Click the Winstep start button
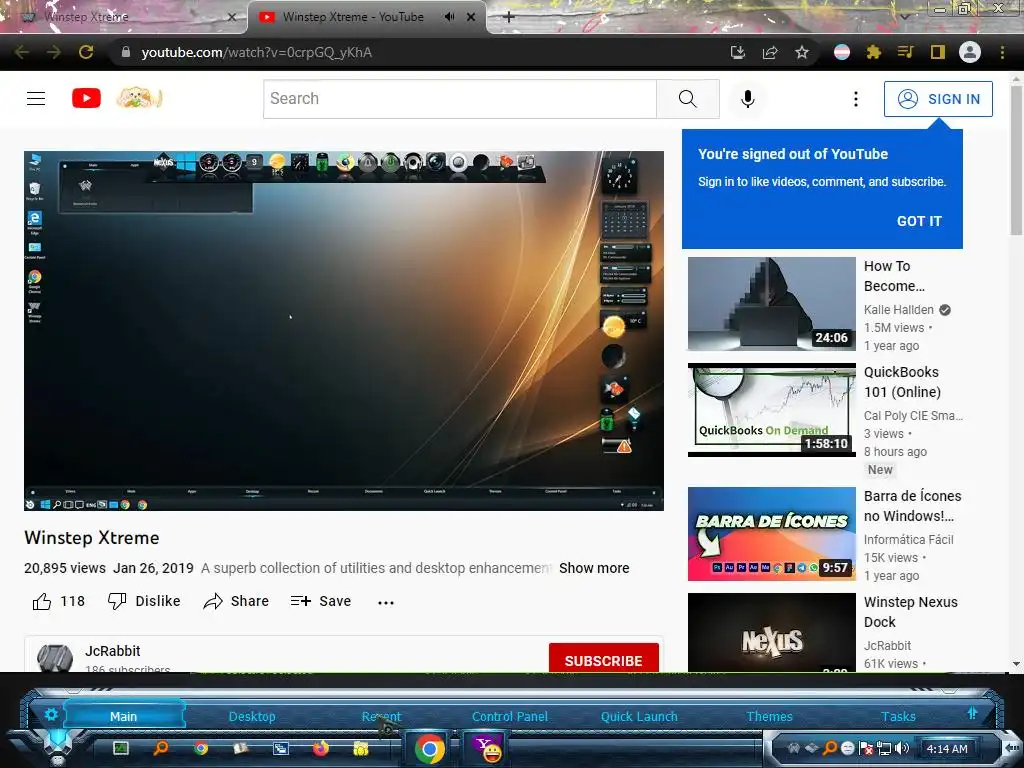This screenshot has height=768, width=1024. 57,746
